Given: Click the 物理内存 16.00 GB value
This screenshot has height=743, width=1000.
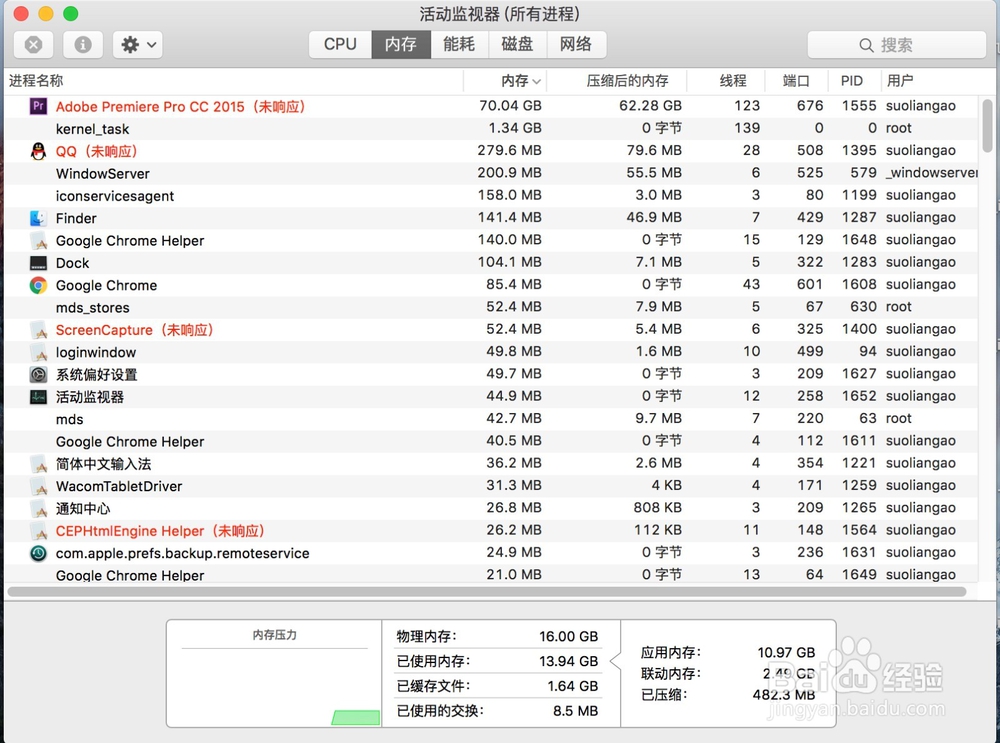Looking at the screenshot, I should click(x=568, y=636).
